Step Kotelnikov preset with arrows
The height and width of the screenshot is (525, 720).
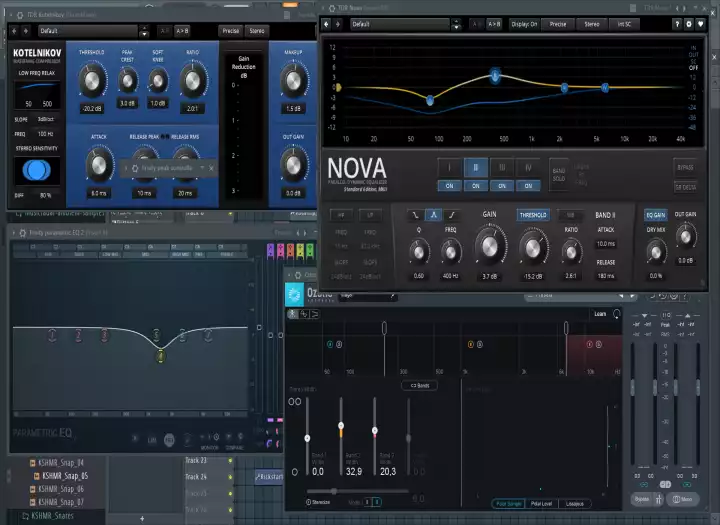click(144, 31)
